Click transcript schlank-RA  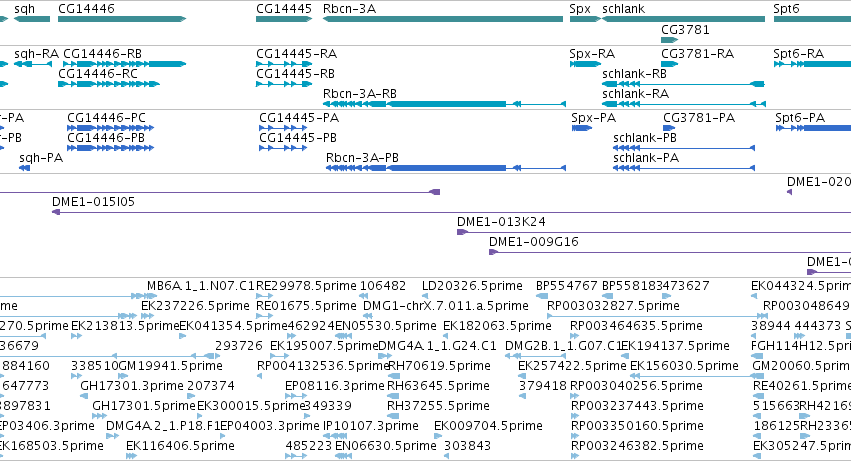(636, 93)
